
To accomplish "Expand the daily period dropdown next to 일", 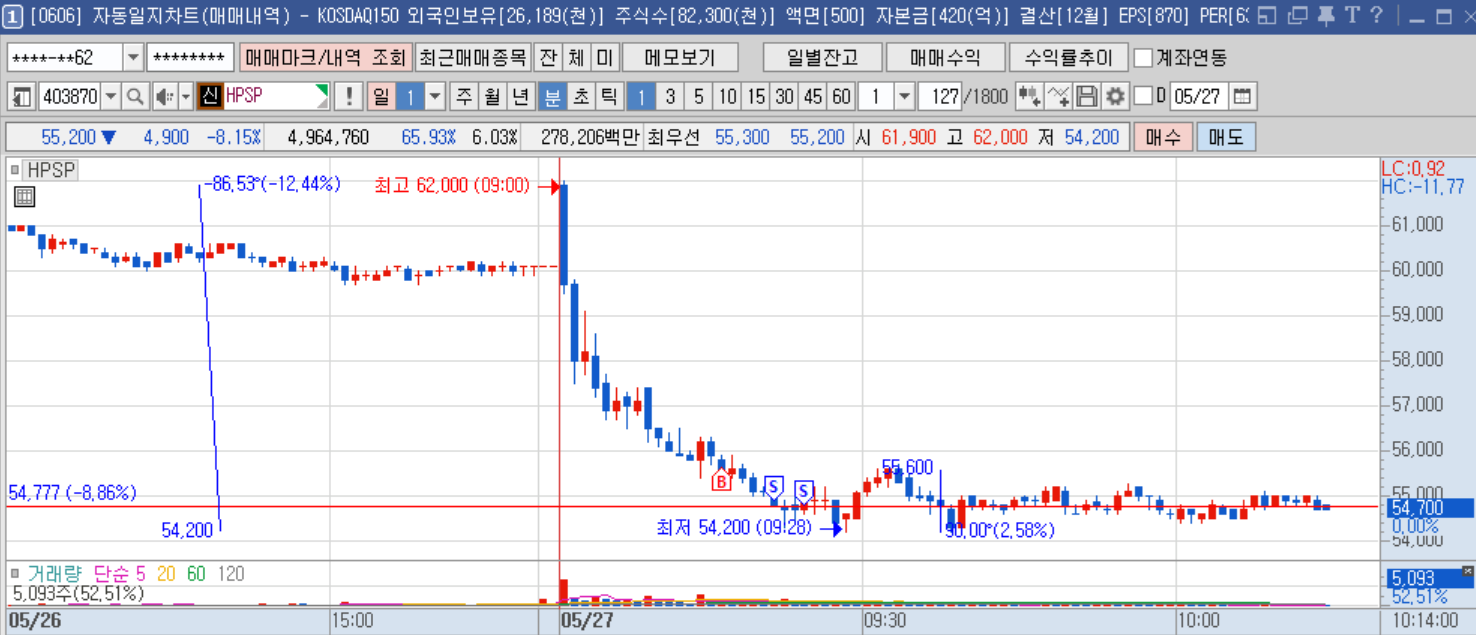I will pyautogui.click(x=435, y=97).
